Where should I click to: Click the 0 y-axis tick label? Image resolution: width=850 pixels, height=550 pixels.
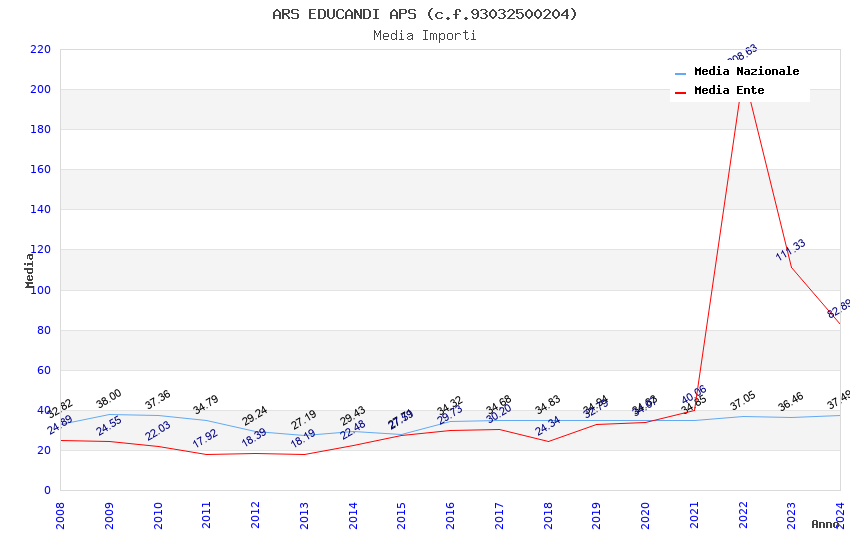click(x=47, y=490)
